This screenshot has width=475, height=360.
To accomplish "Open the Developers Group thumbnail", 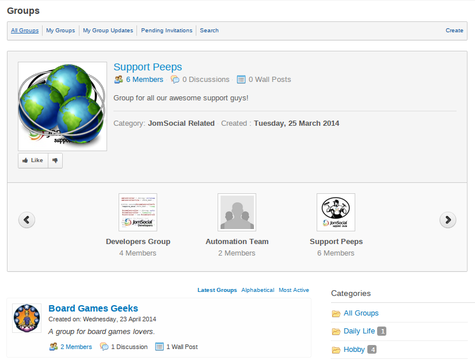I will pos(138,212).
